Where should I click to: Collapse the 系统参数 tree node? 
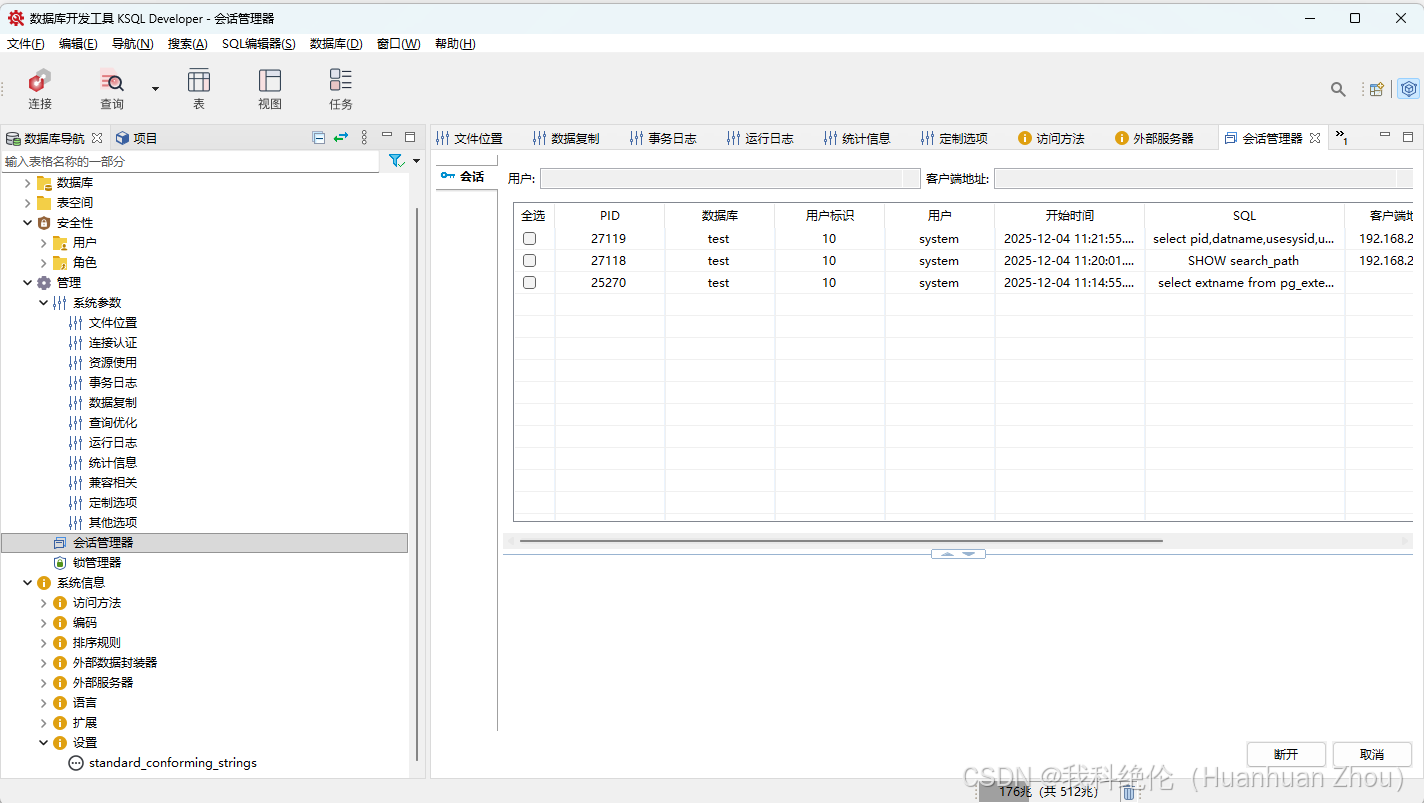(44, 303)
